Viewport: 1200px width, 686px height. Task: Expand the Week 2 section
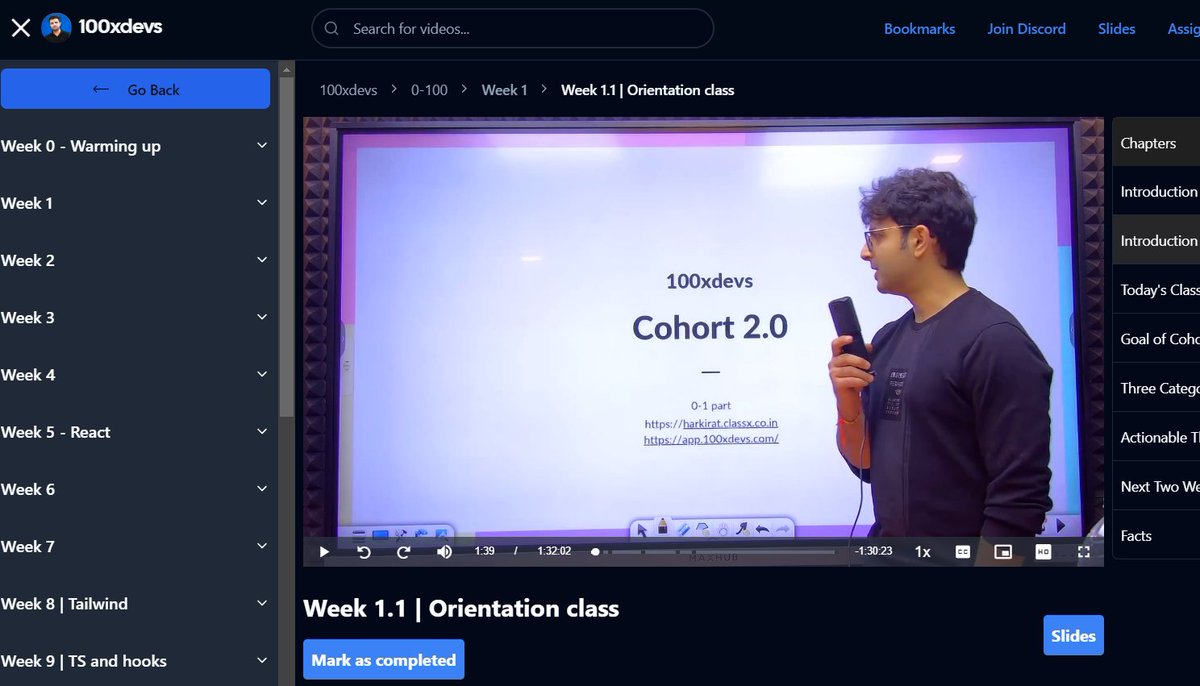click(x=135, y=260)
